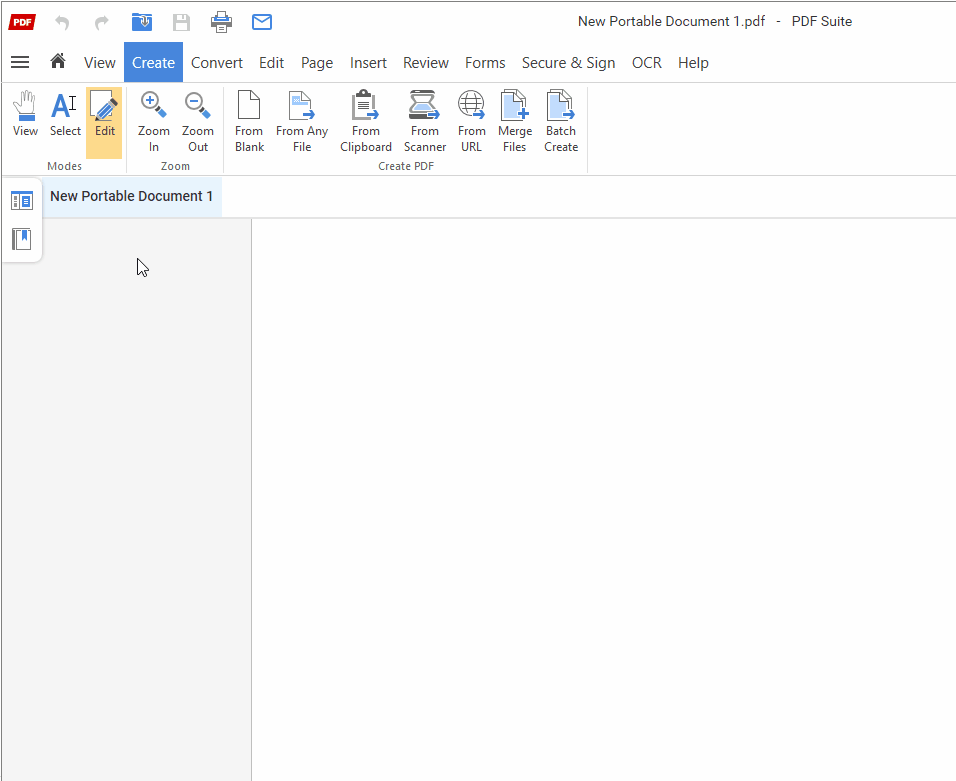Show the page thumbnails panel
This screenshot has width=956, height=781.
click(21, 201)
